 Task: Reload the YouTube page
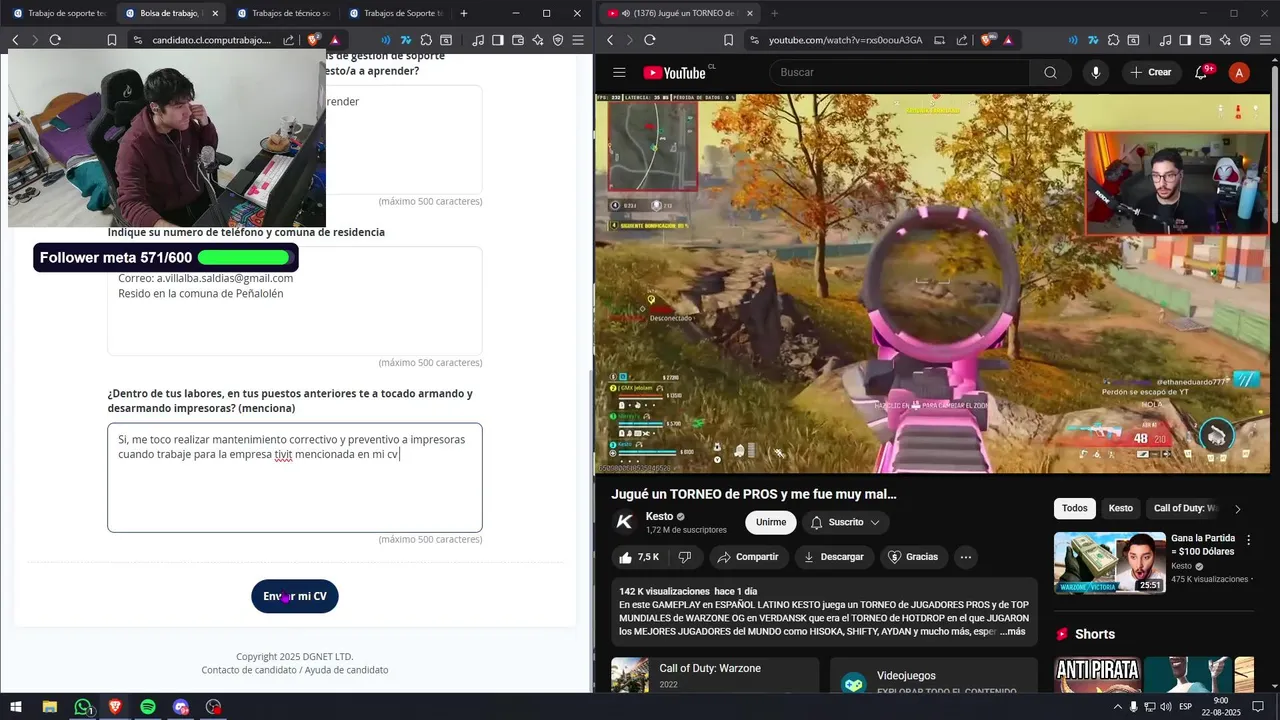click(650, 40)
